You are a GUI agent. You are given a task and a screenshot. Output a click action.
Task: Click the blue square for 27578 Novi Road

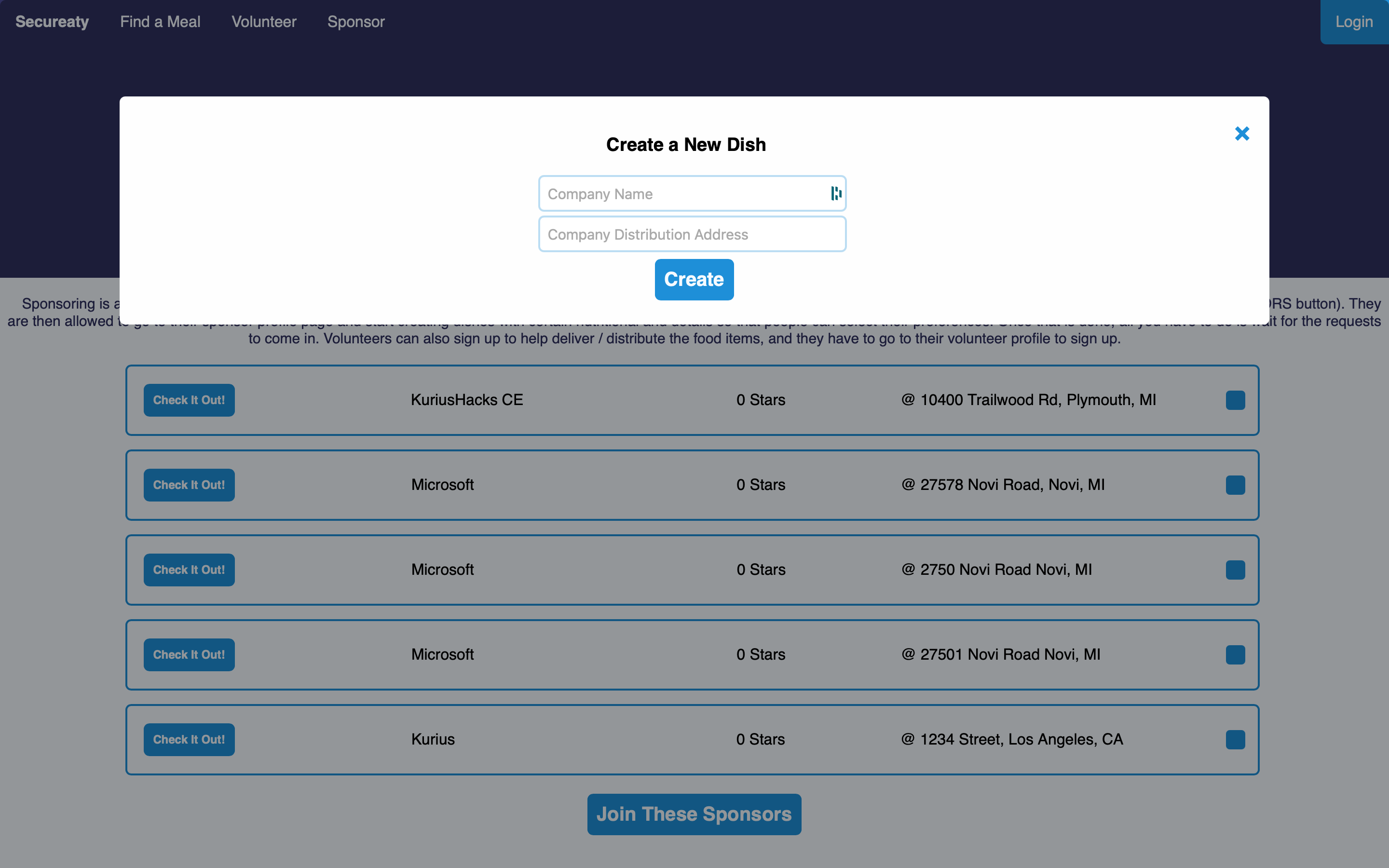coord(1235,485)
